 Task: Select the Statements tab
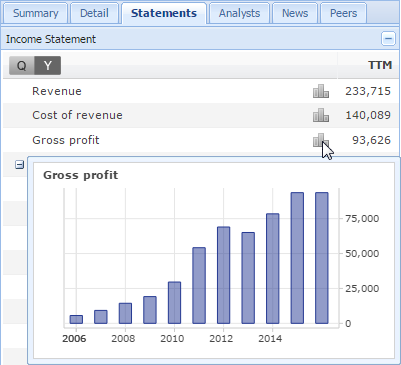[164, 13]
